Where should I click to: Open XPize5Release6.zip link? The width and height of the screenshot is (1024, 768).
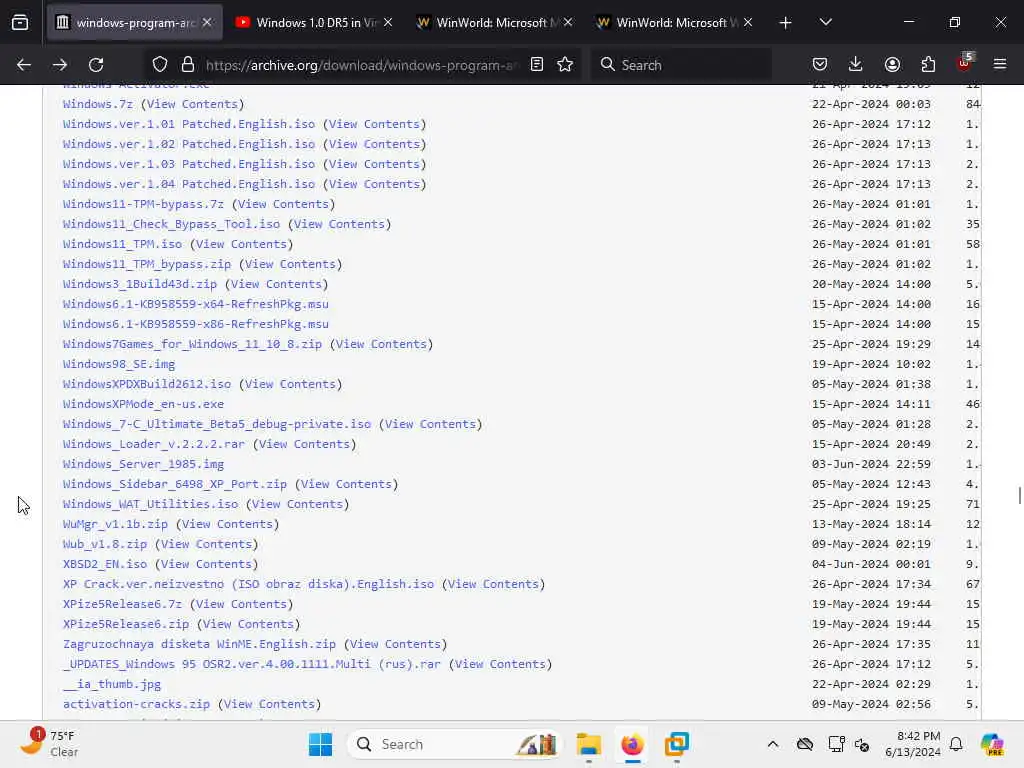click(126, 624)
